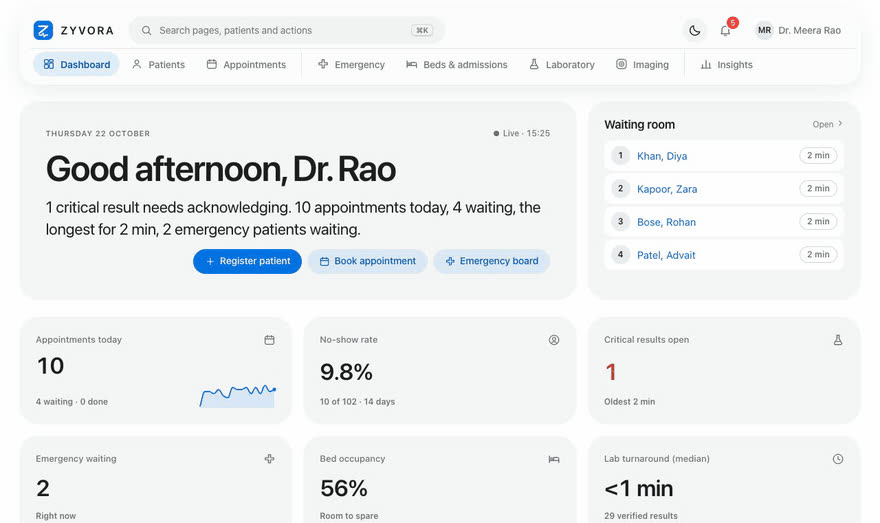Open patient Khan, Diya
Viewport: 880px width, 523px height.
point(662,156)
